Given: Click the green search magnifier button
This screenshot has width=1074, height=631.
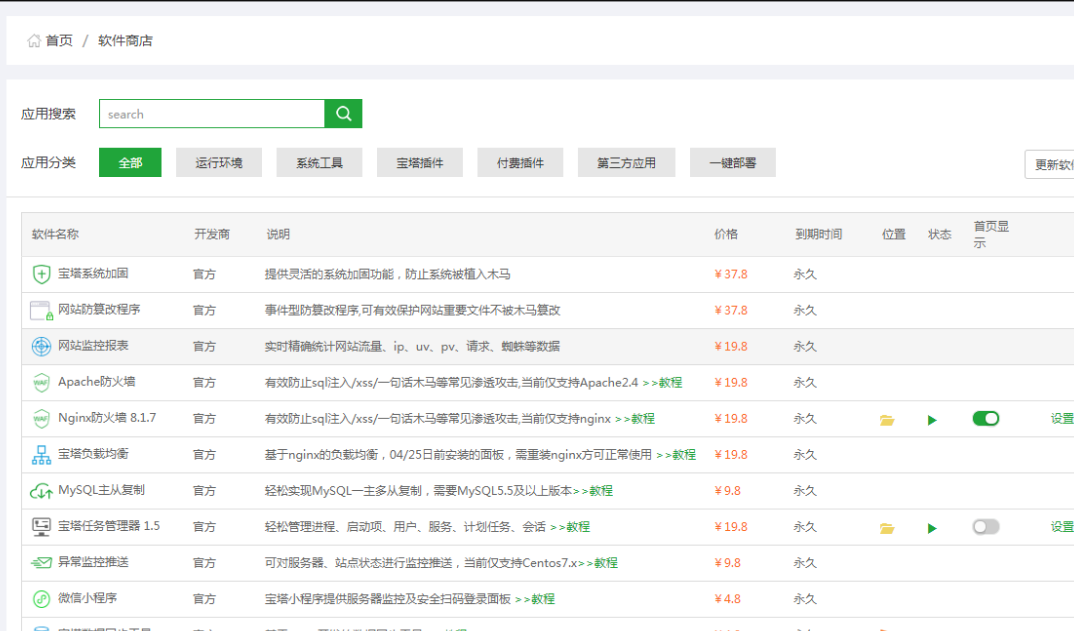Looking at the screenshot, I should tap(343, 114).
